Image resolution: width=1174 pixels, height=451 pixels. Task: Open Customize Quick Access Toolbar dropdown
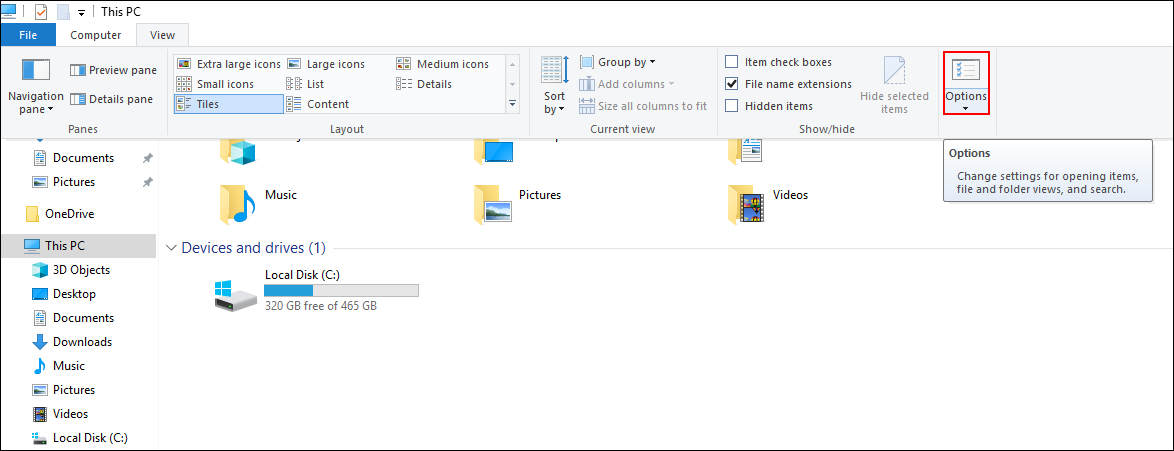pyautogui.click(x=81, y=12)
